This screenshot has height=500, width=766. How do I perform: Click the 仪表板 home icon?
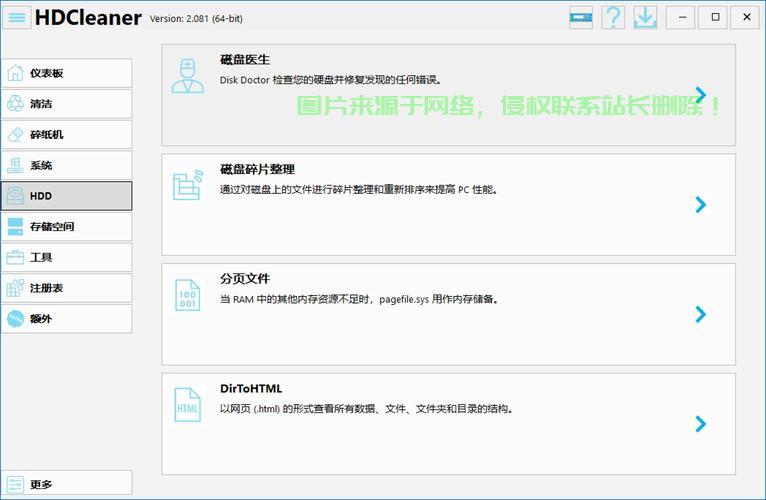pyautogui.click(x=15, y=73)
